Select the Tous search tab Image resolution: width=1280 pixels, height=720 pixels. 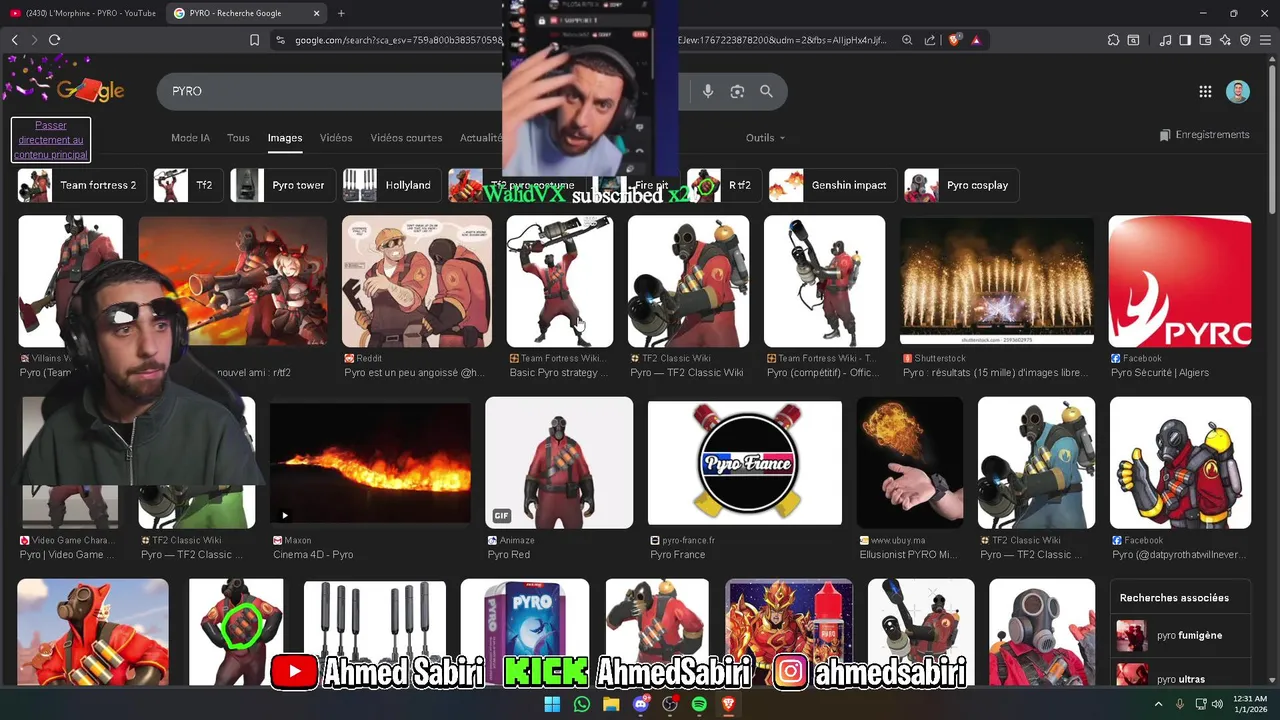(x=238, y=138)
